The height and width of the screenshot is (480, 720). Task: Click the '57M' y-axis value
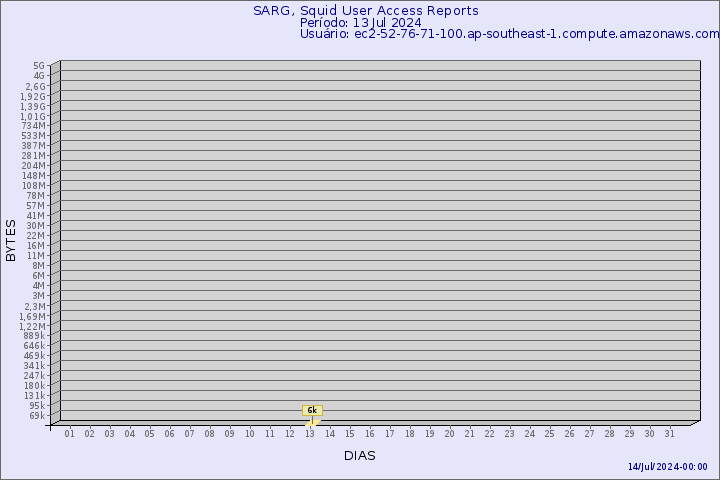point(36,206)
